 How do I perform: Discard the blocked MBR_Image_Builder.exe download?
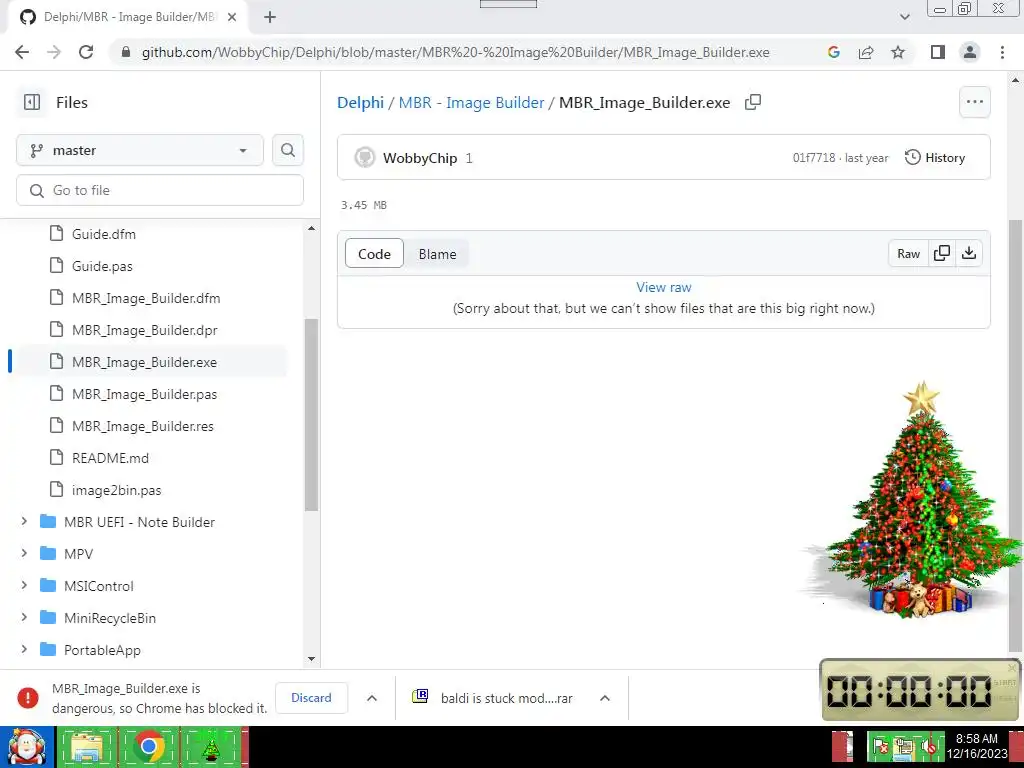point(311,698)
